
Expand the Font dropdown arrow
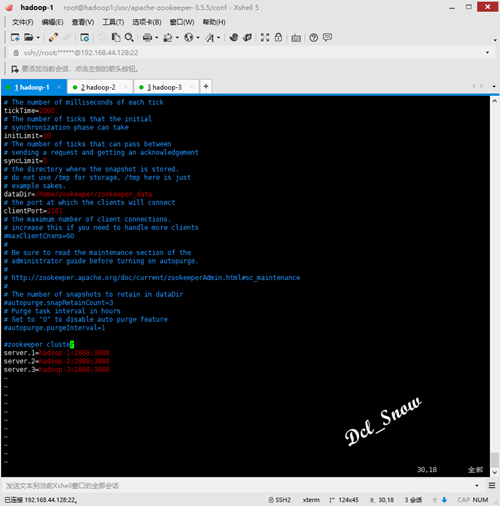tap(219, 37)
